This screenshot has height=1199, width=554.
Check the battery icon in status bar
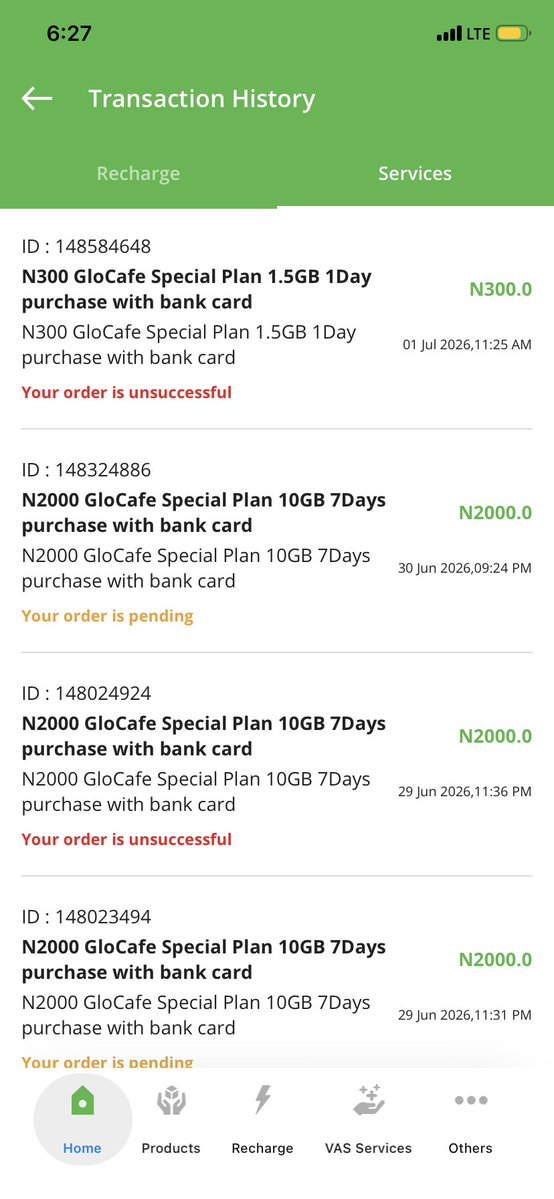click(513, 34)
